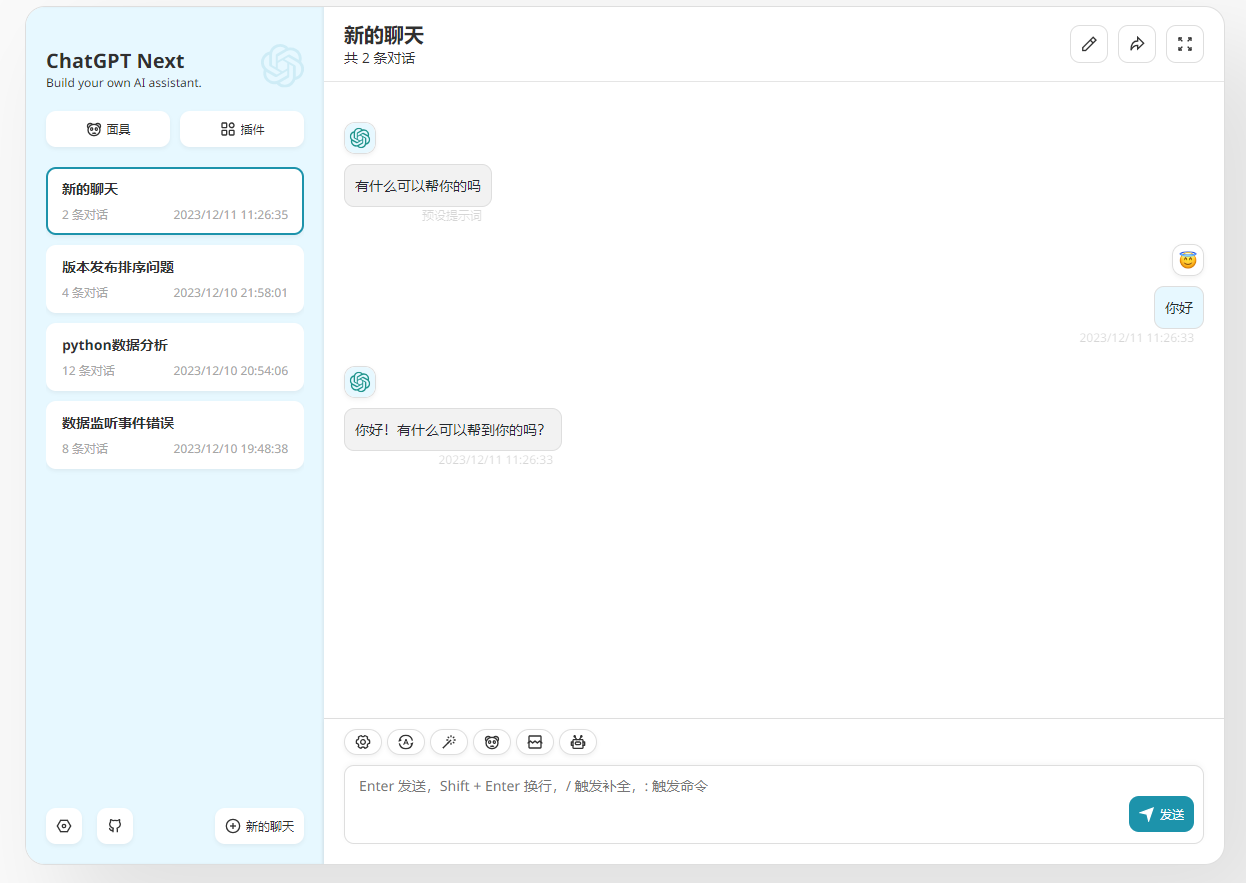1246x883 pixels.
Task: Open the 面具 mask button
Action: click(x=108, y=129)
